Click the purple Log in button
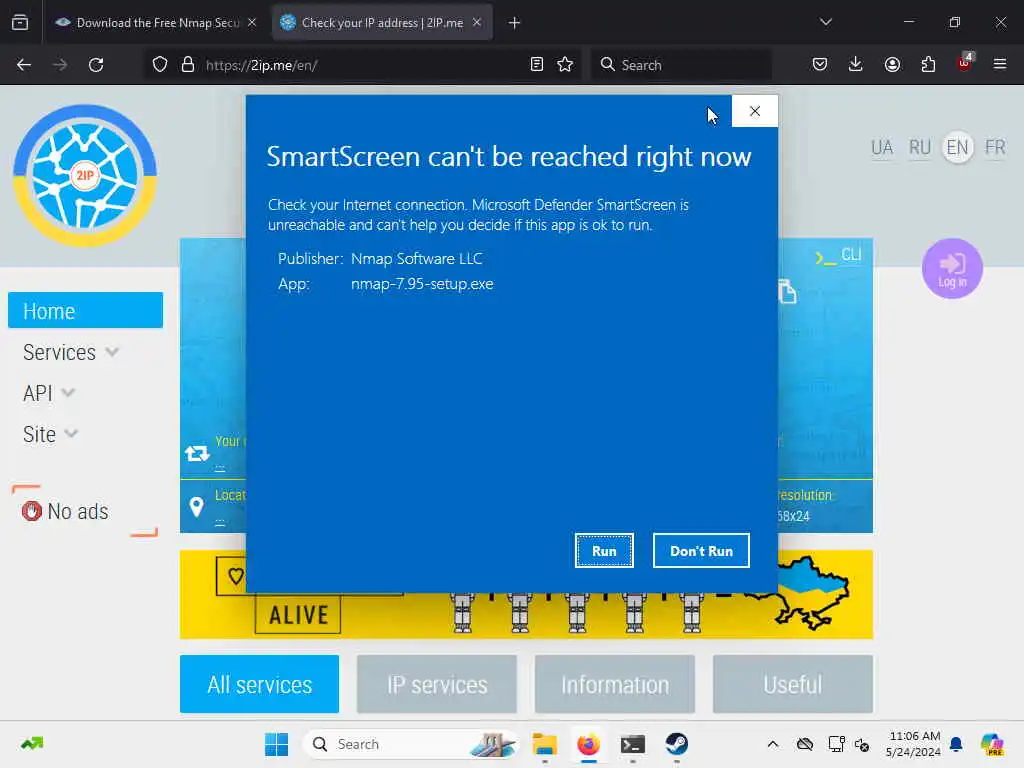Viewport: 1024px width, 768px height. [x=952, y=268]
